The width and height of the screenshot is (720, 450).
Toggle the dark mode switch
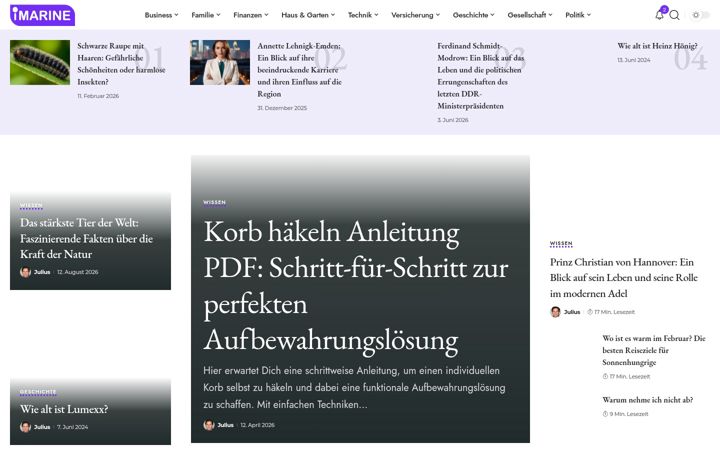coord(700,15)
